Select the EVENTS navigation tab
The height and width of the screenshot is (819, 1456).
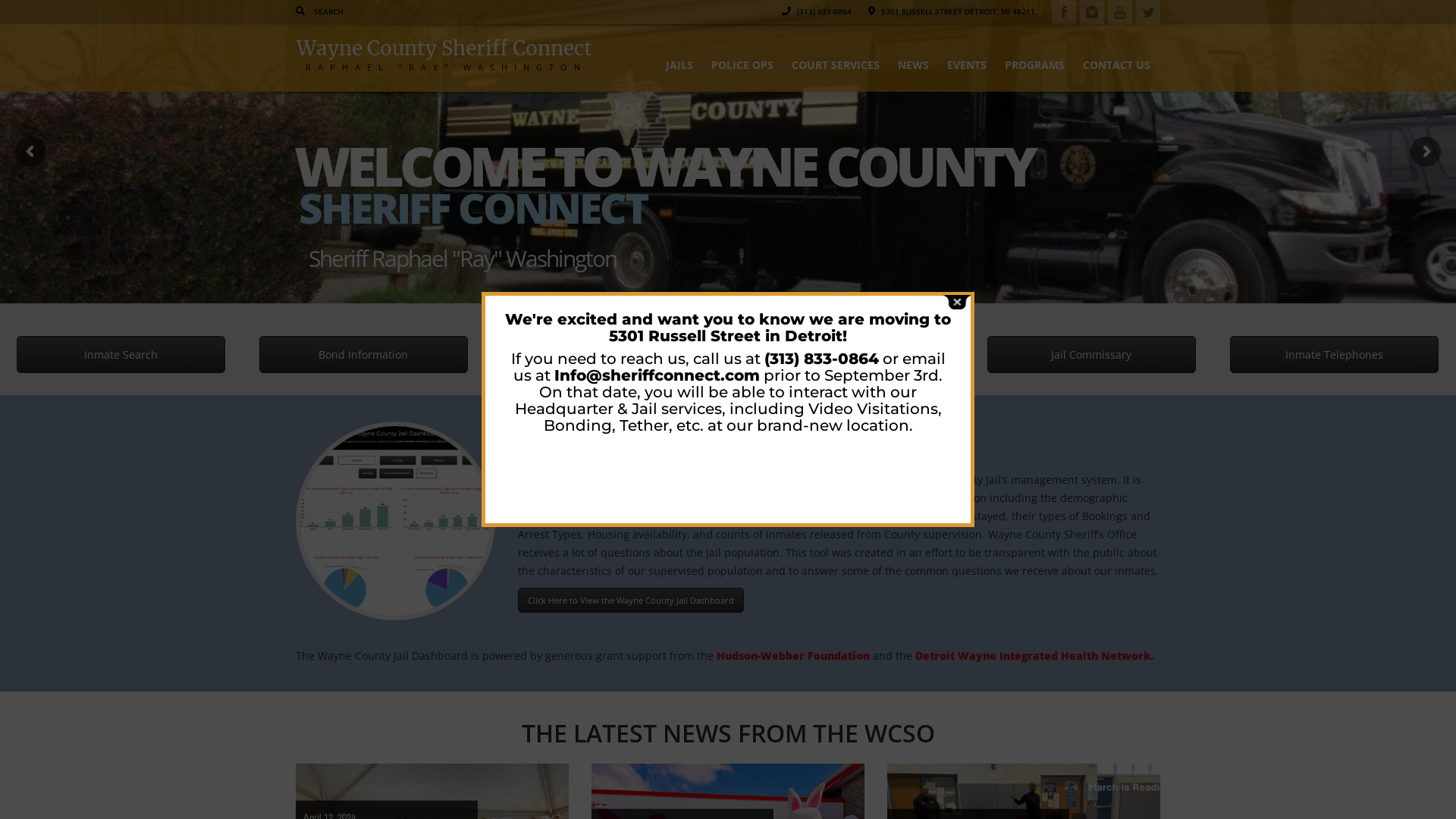[966, 65]
